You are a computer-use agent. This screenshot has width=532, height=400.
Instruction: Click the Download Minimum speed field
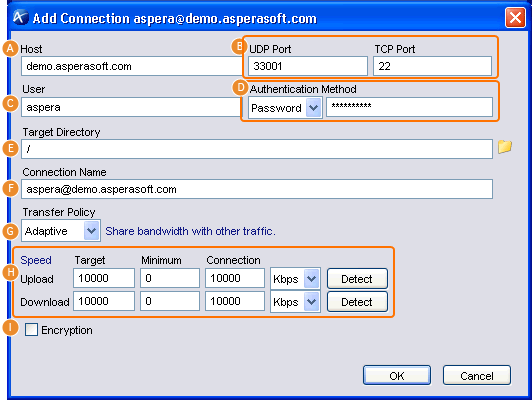pos(170,301)
